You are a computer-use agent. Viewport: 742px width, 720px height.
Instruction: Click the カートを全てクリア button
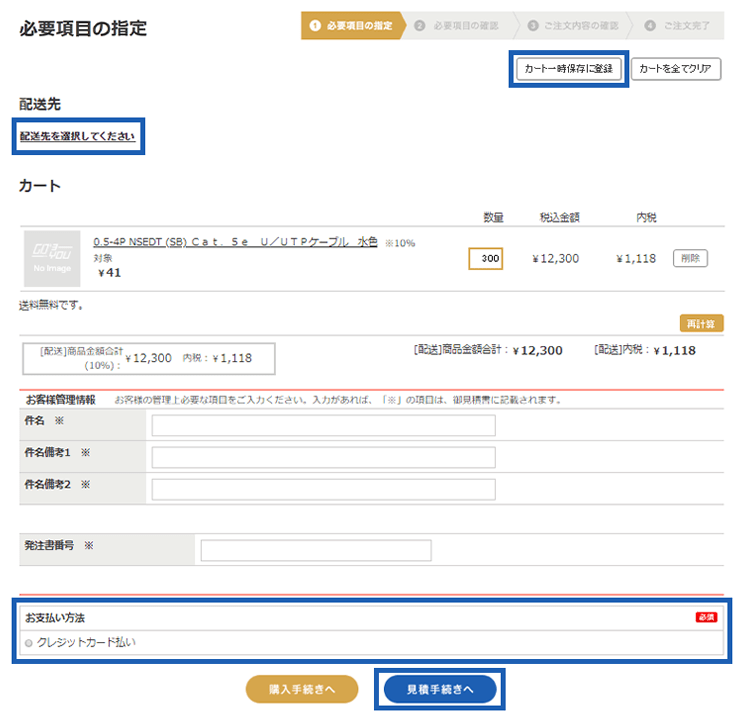click(x=675, y=69)
